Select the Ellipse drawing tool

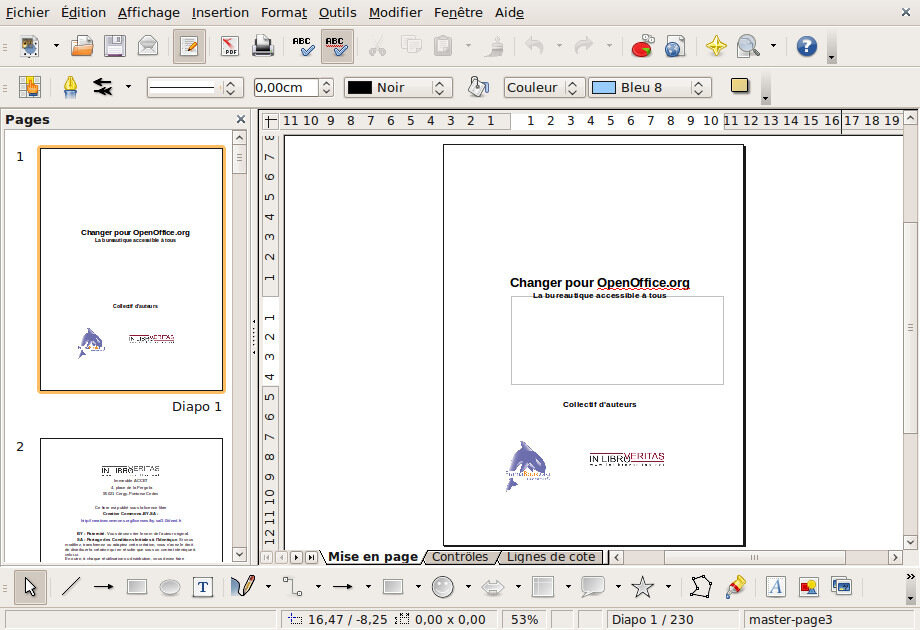pyautogui.click(x=170, y=587)
